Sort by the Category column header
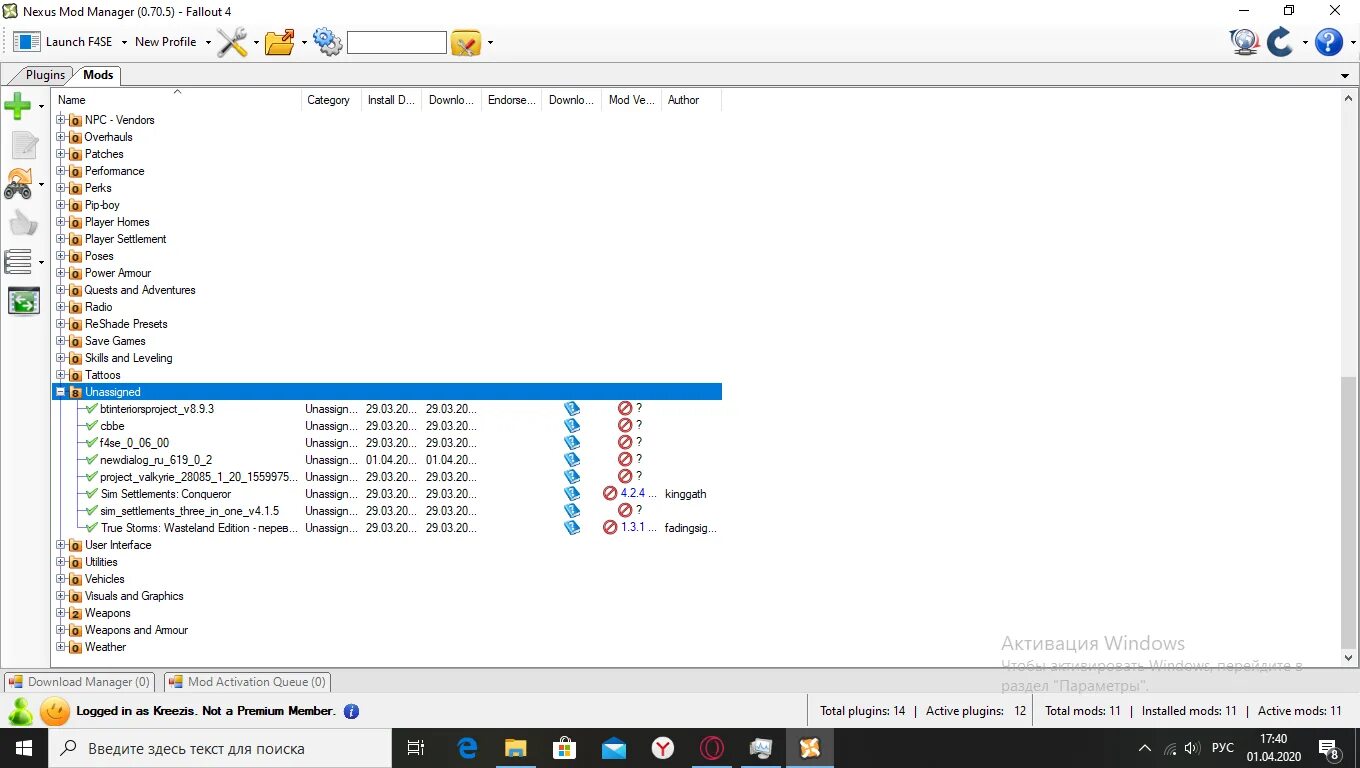The width and height of the screenshot is (1360, 768). point(331,100)
